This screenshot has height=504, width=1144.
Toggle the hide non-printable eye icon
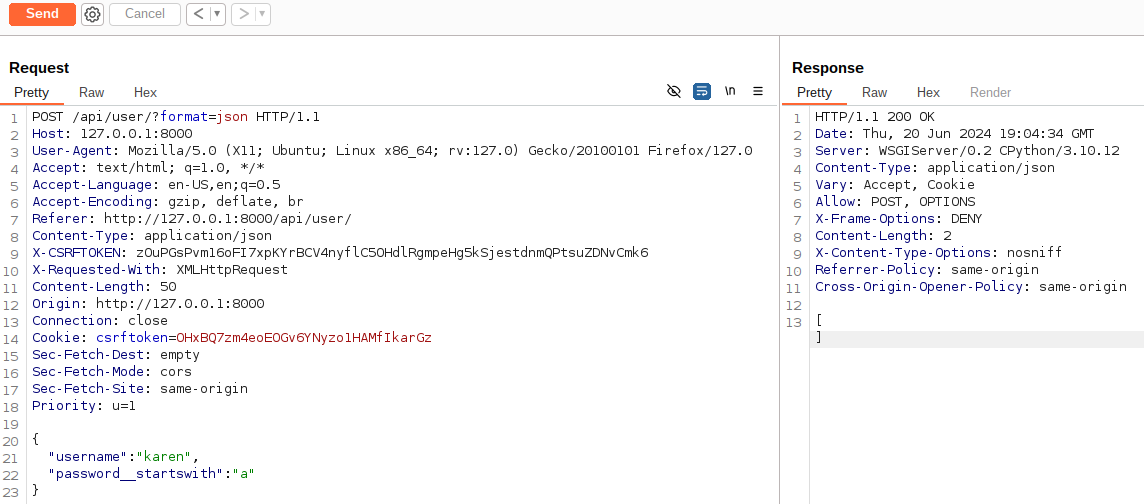674,91
